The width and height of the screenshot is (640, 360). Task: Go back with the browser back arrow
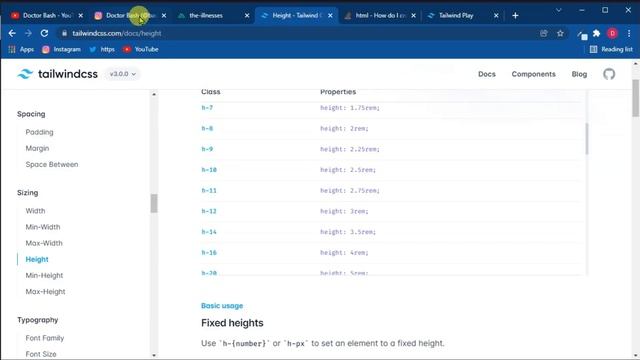point(12,33)
